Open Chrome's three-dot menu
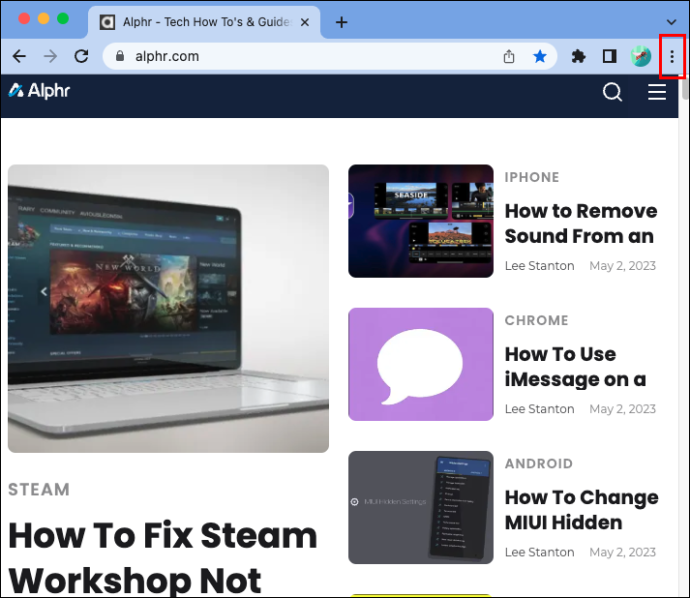This screenshot has height=598, width=690. [x=672, y=56]
